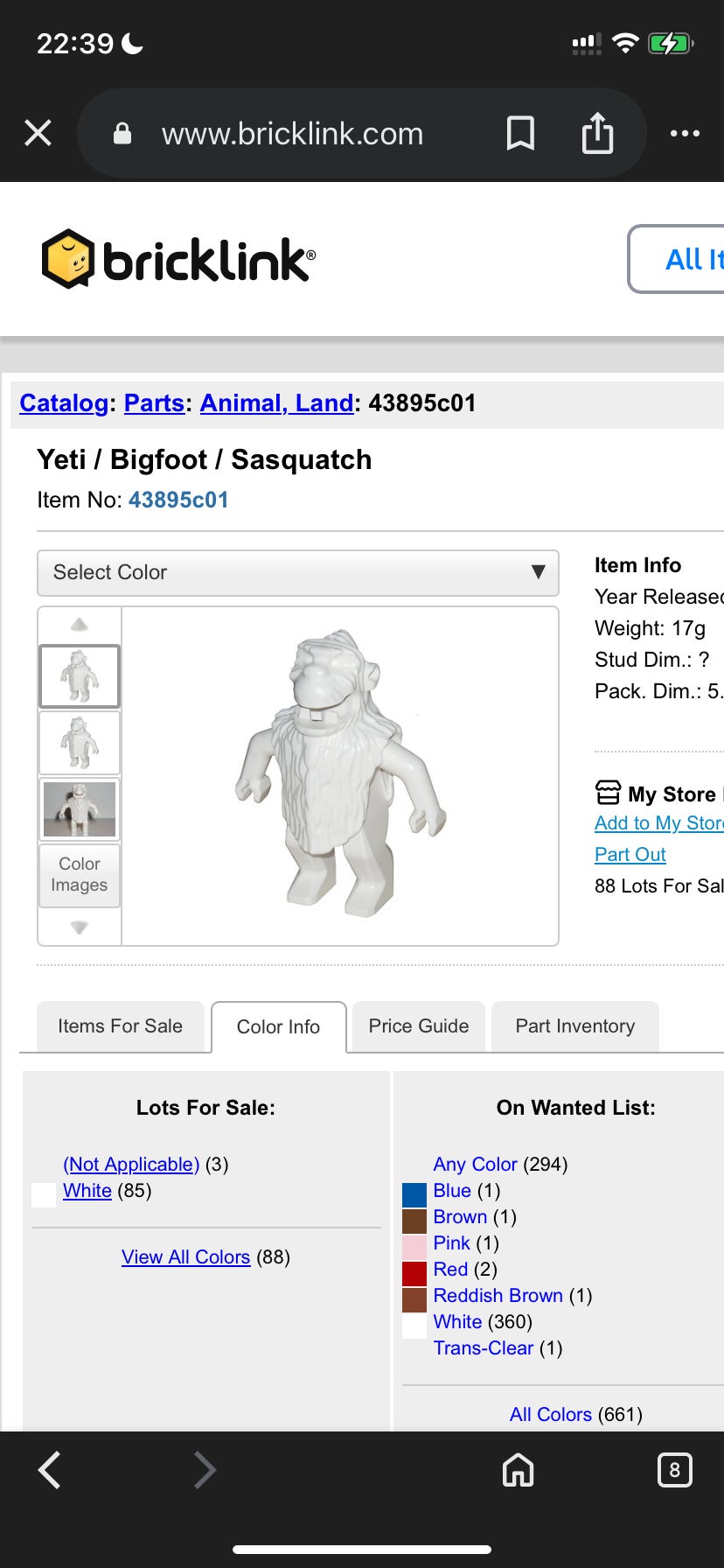The height and width of the screenshot is (1568, 724).
Task: Close the in-app browser page
Action: point(38,134)
